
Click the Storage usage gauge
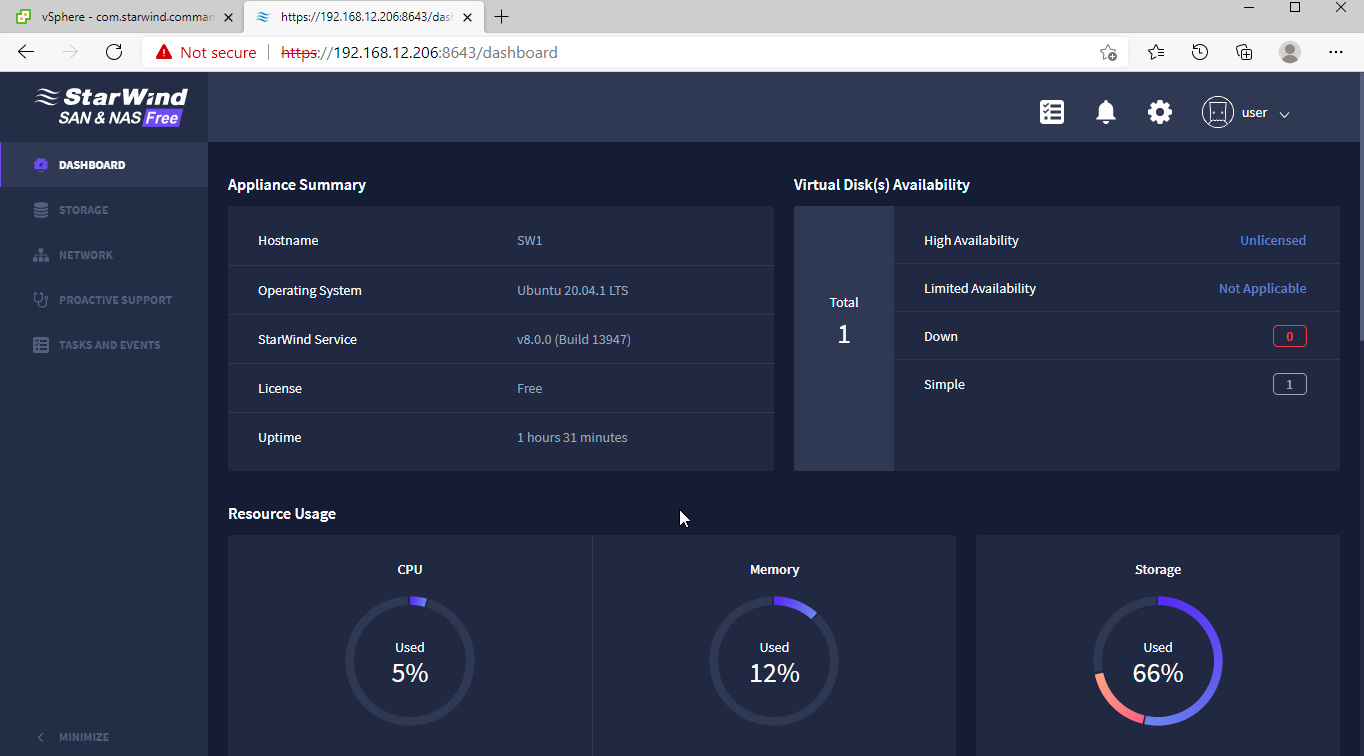1158,661
